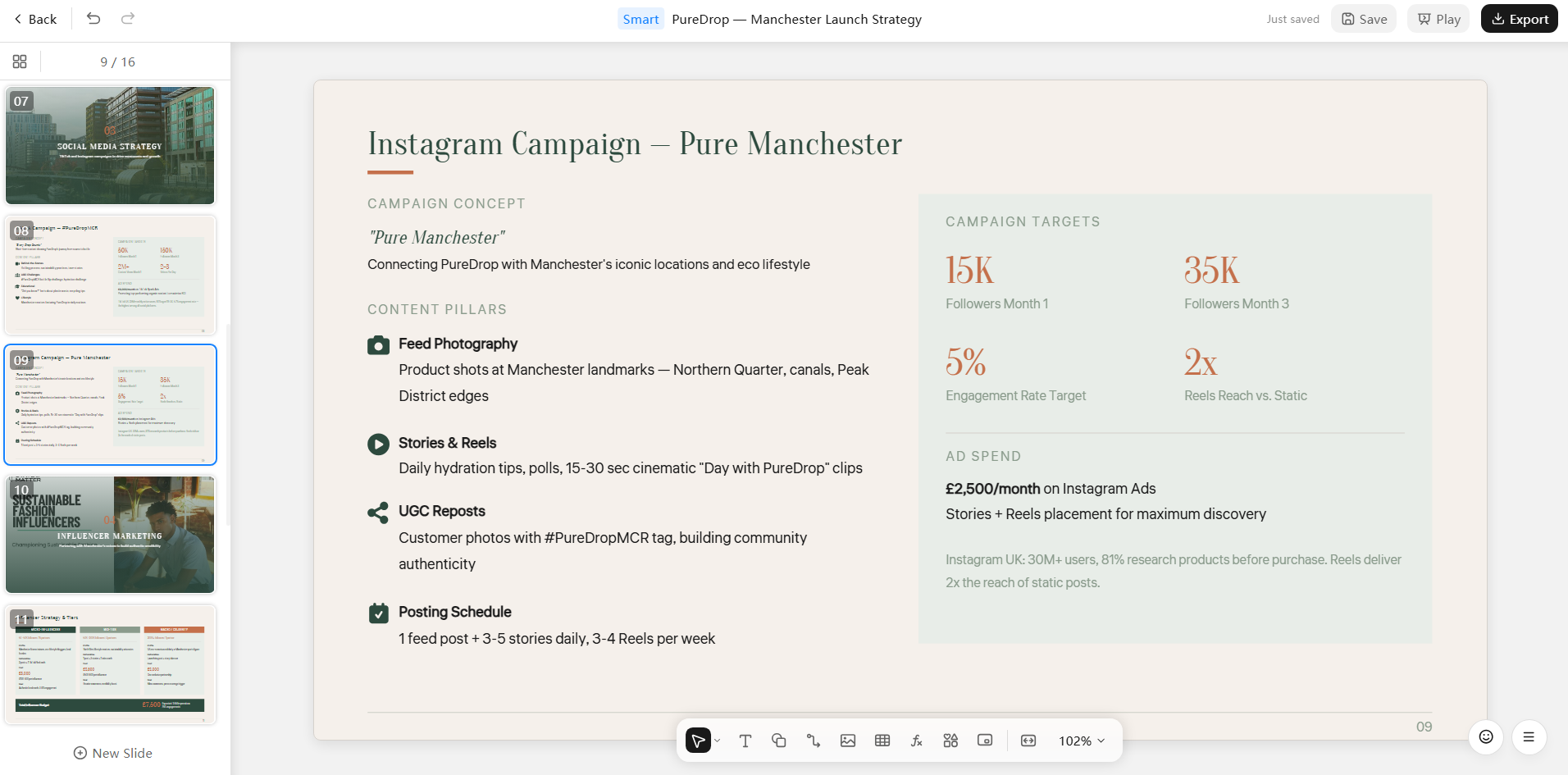This screenshot has height=775, width=1568.
Task: Click the 'AD SPEND' label
Action: coord(983,456)
